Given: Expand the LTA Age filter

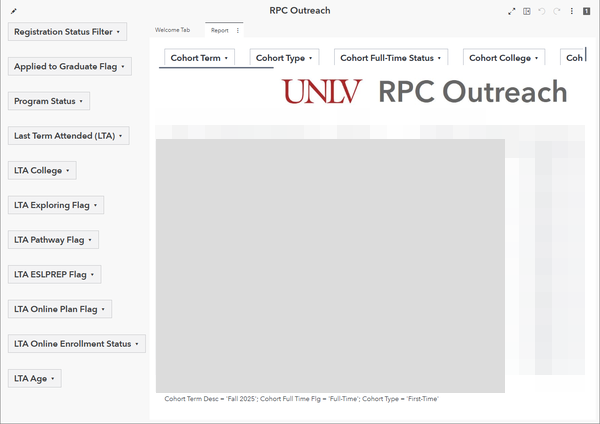Looking at the screenshot, I should (x=34, y=378).
